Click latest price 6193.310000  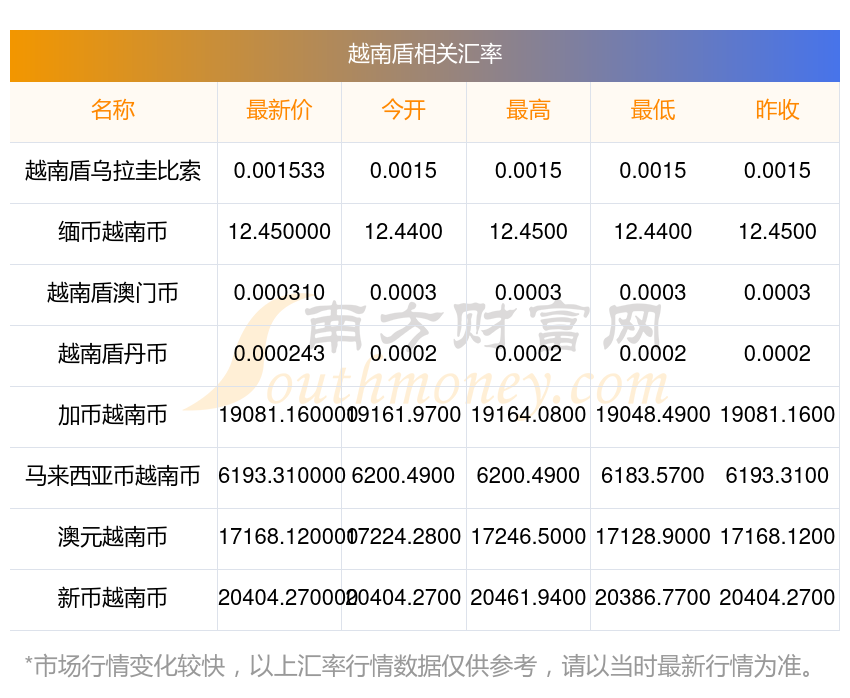point(281,476)
